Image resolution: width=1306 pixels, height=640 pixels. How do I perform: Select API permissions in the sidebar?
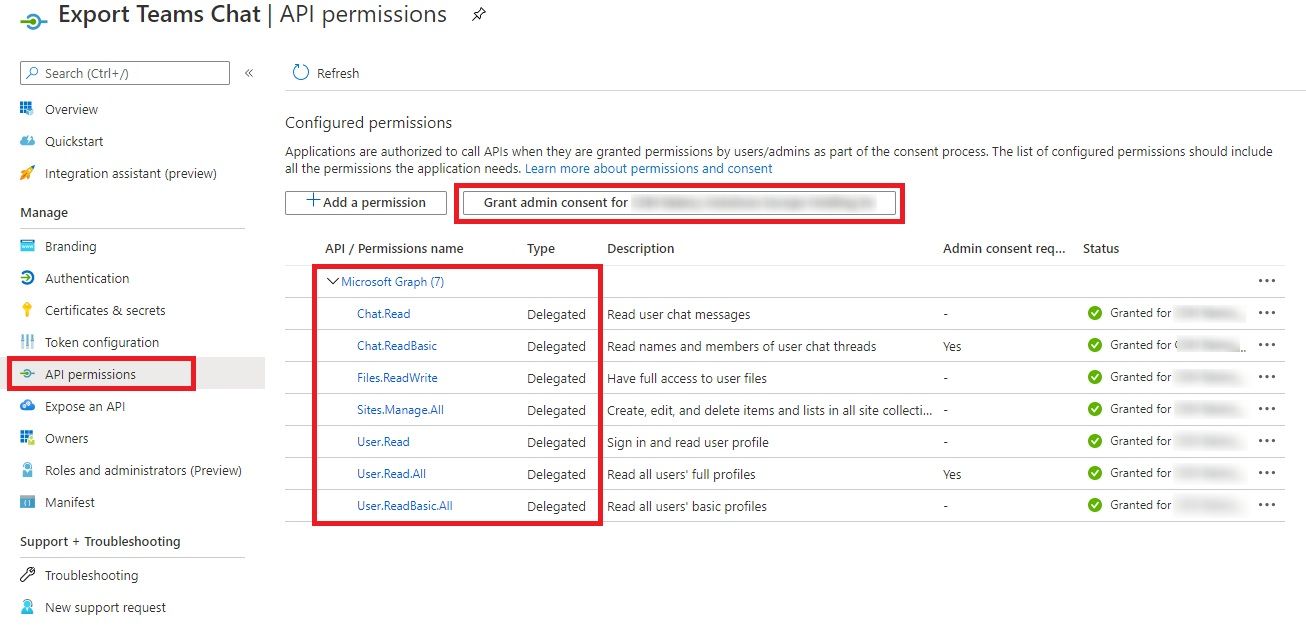point(90,374)
